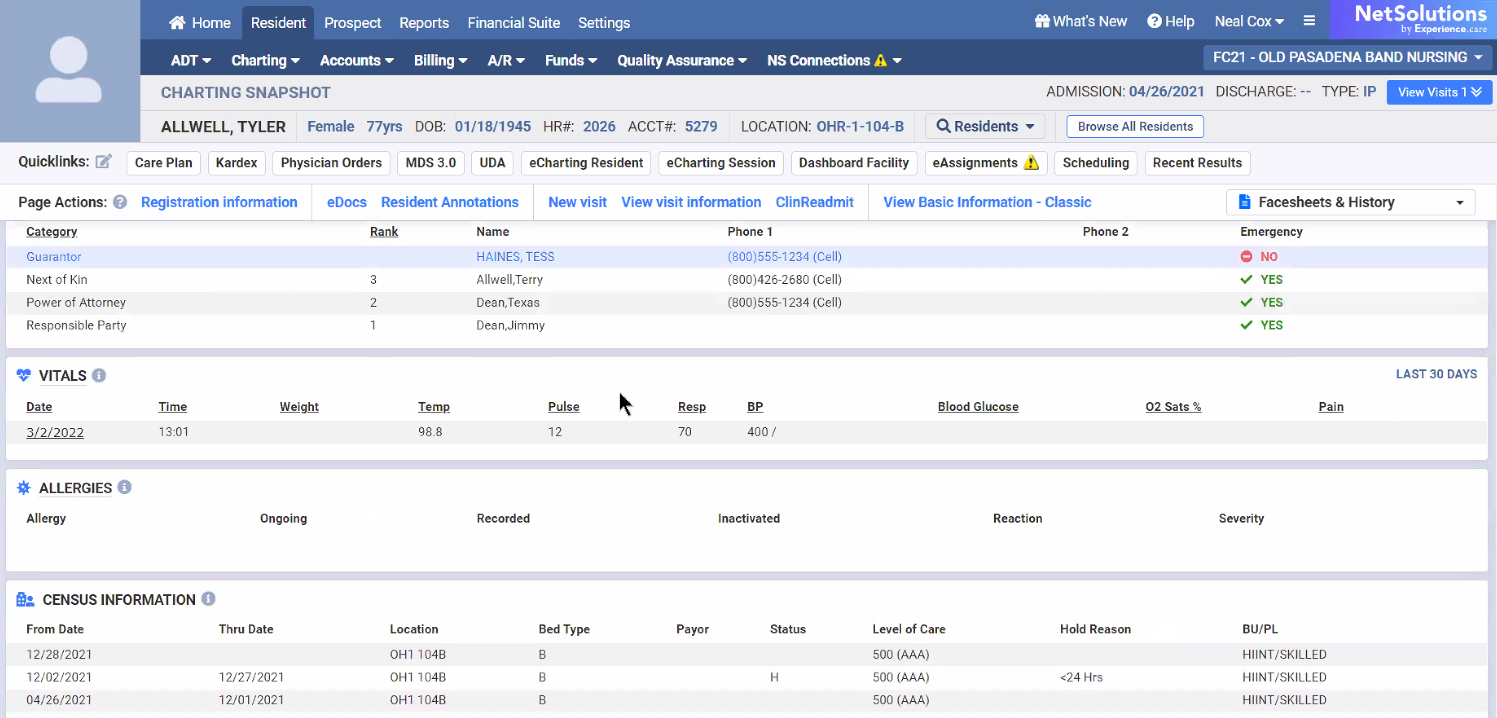The image size is (1497, 718).
Task: Open the Charting menu
Action: [265, 60]
